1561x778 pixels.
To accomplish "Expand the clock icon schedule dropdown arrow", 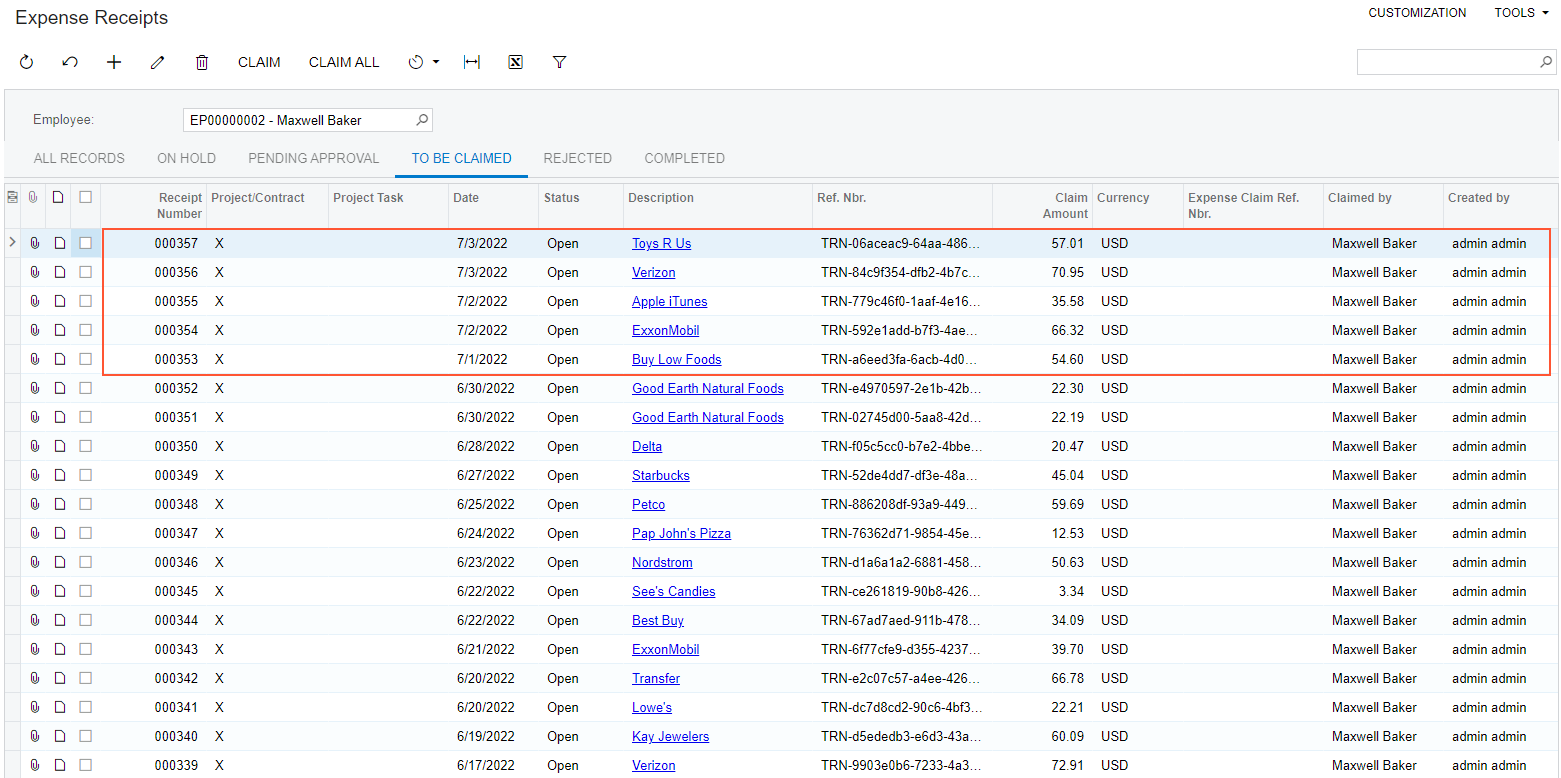I will pos(436,62).
